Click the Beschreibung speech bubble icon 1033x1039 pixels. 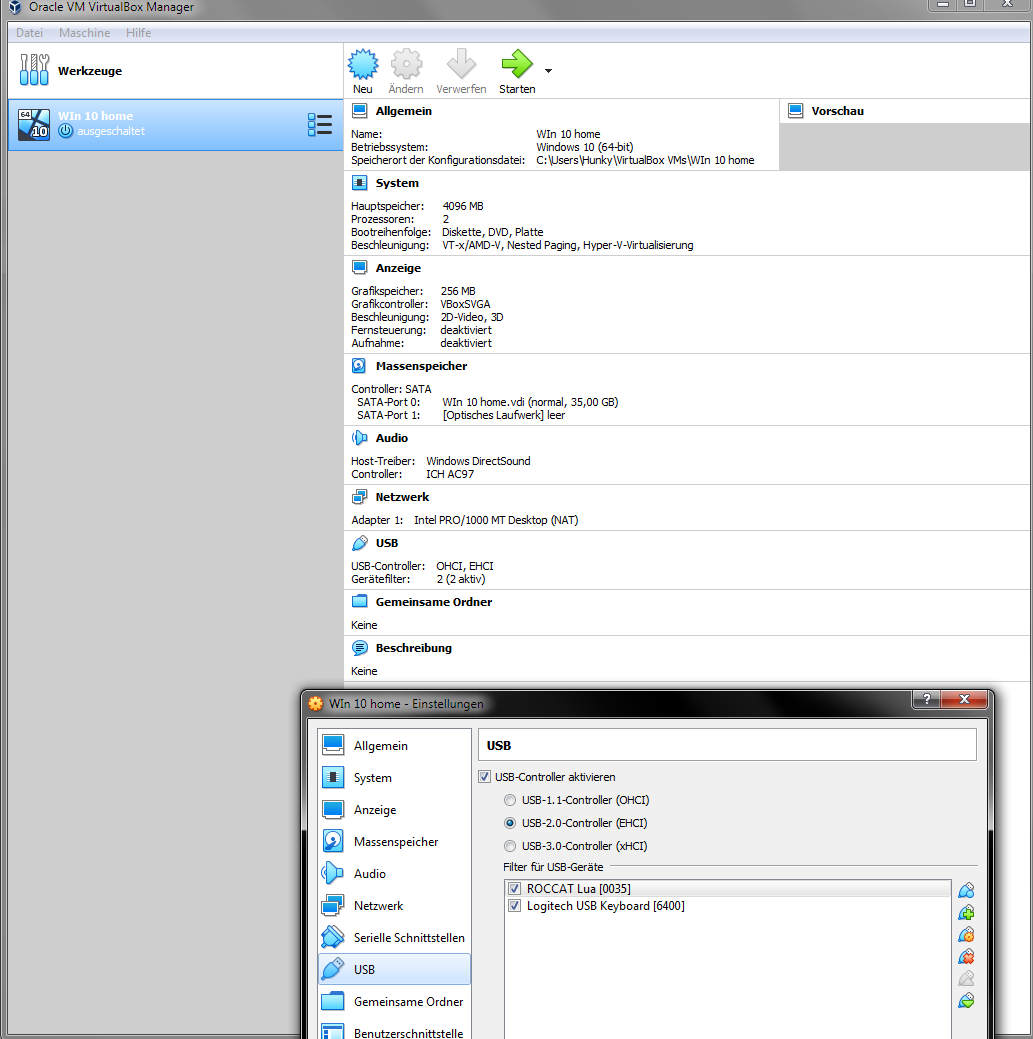coord(359,648)
